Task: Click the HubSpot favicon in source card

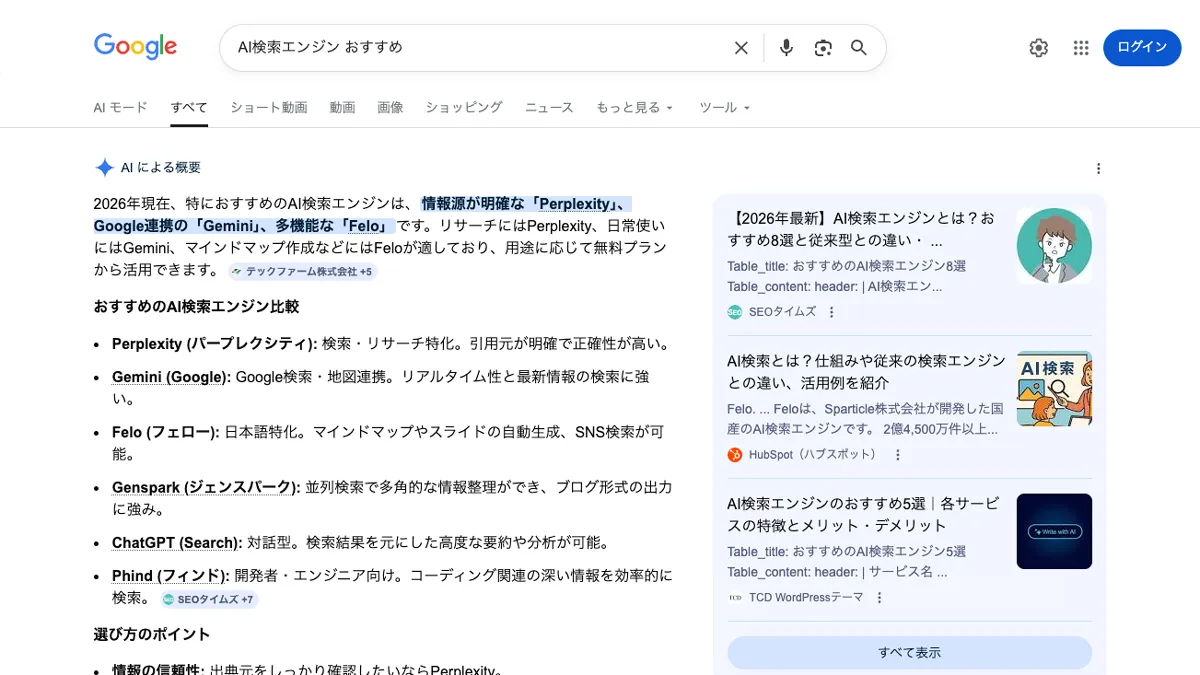Action: pyautogui.click(x=735, y=455)
